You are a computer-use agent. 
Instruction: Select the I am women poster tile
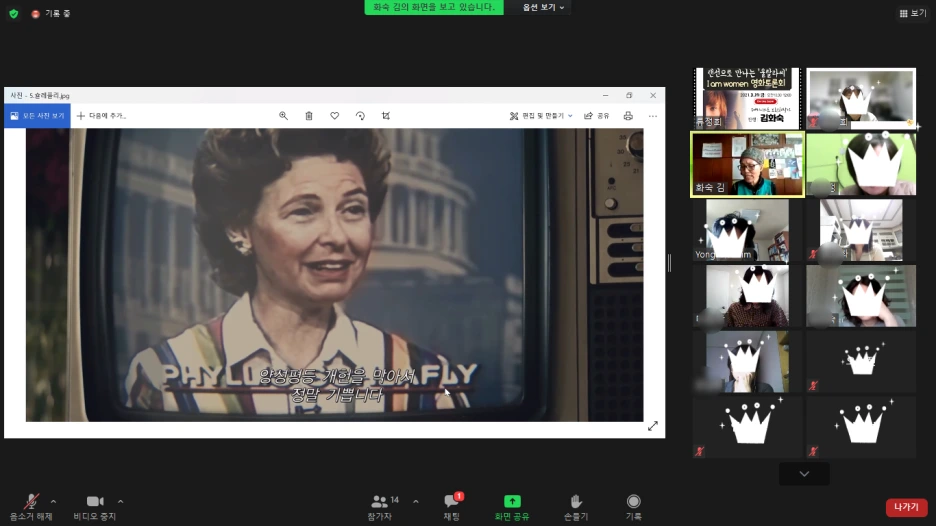[x=747, y=98]
